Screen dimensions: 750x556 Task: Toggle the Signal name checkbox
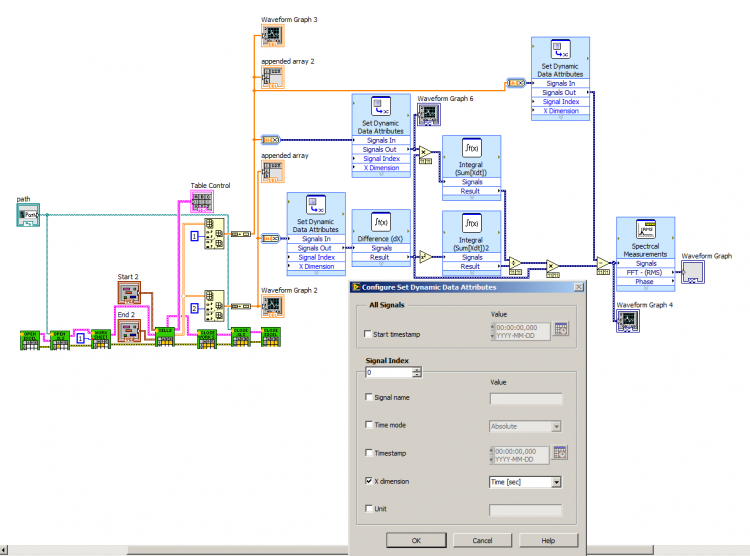point(368,397)
